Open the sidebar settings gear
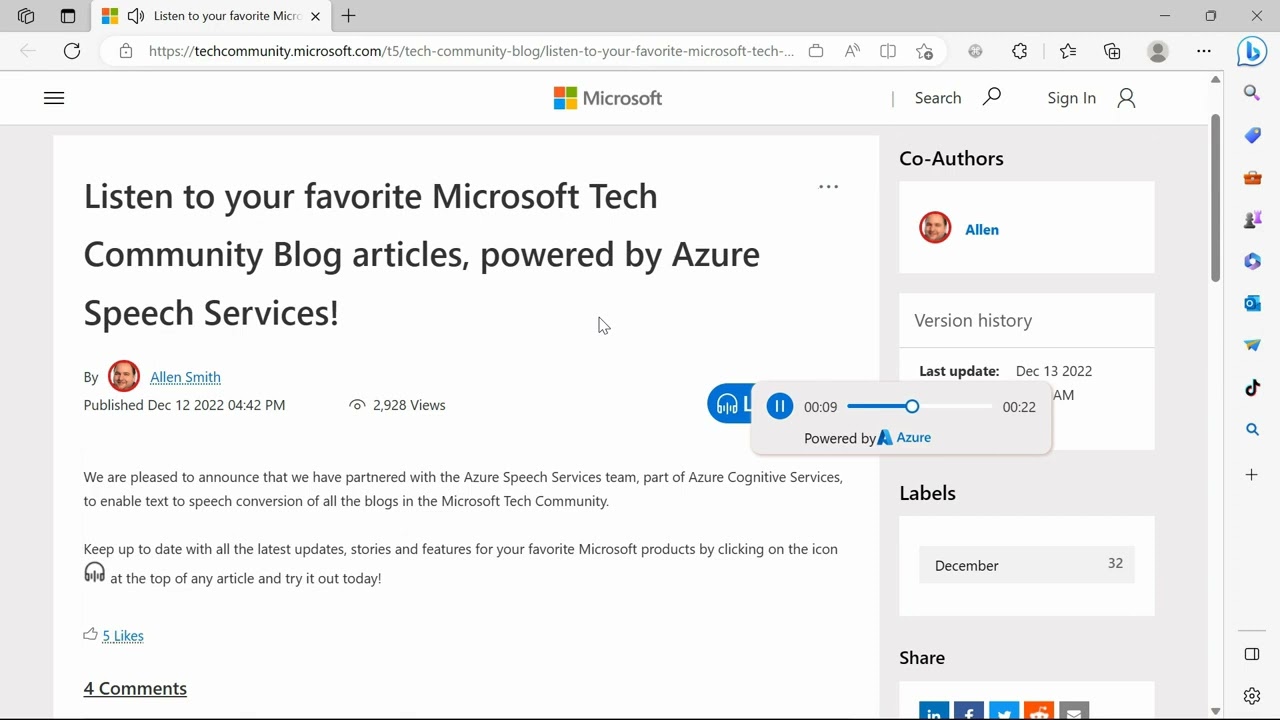 [x=1252, y=696]
